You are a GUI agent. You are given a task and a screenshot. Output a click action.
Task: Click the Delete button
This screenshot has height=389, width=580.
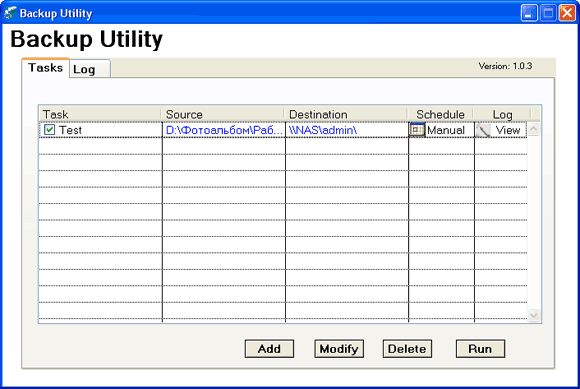coord(407,349)
